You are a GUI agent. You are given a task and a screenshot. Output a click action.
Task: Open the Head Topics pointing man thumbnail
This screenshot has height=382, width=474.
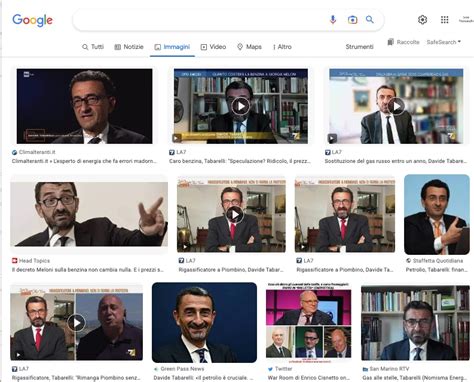pyautogui.click(x=89, y=214)
